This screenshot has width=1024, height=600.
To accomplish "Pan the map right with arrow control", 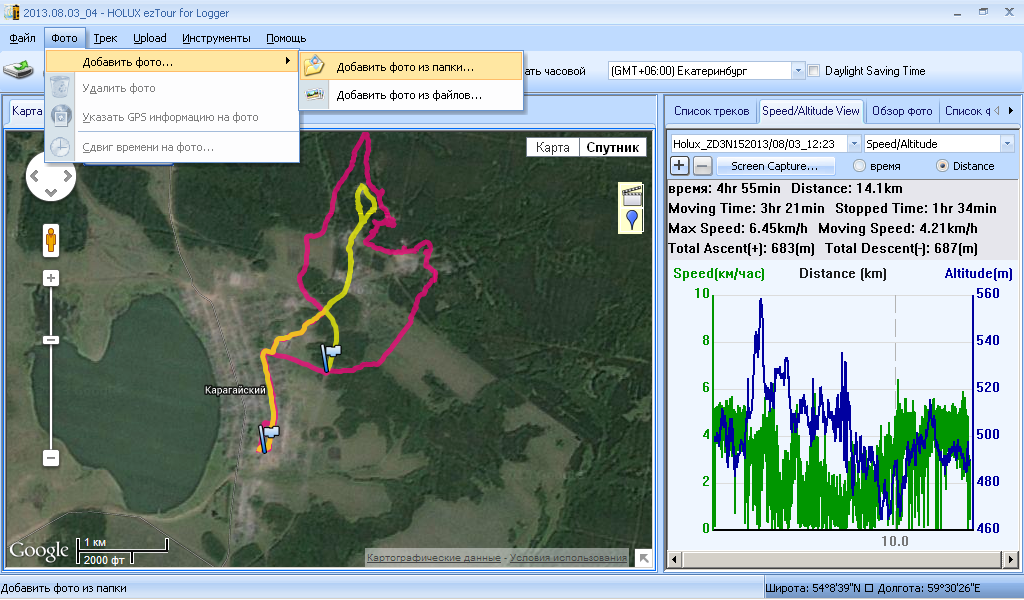I will [x=67, y=176].
